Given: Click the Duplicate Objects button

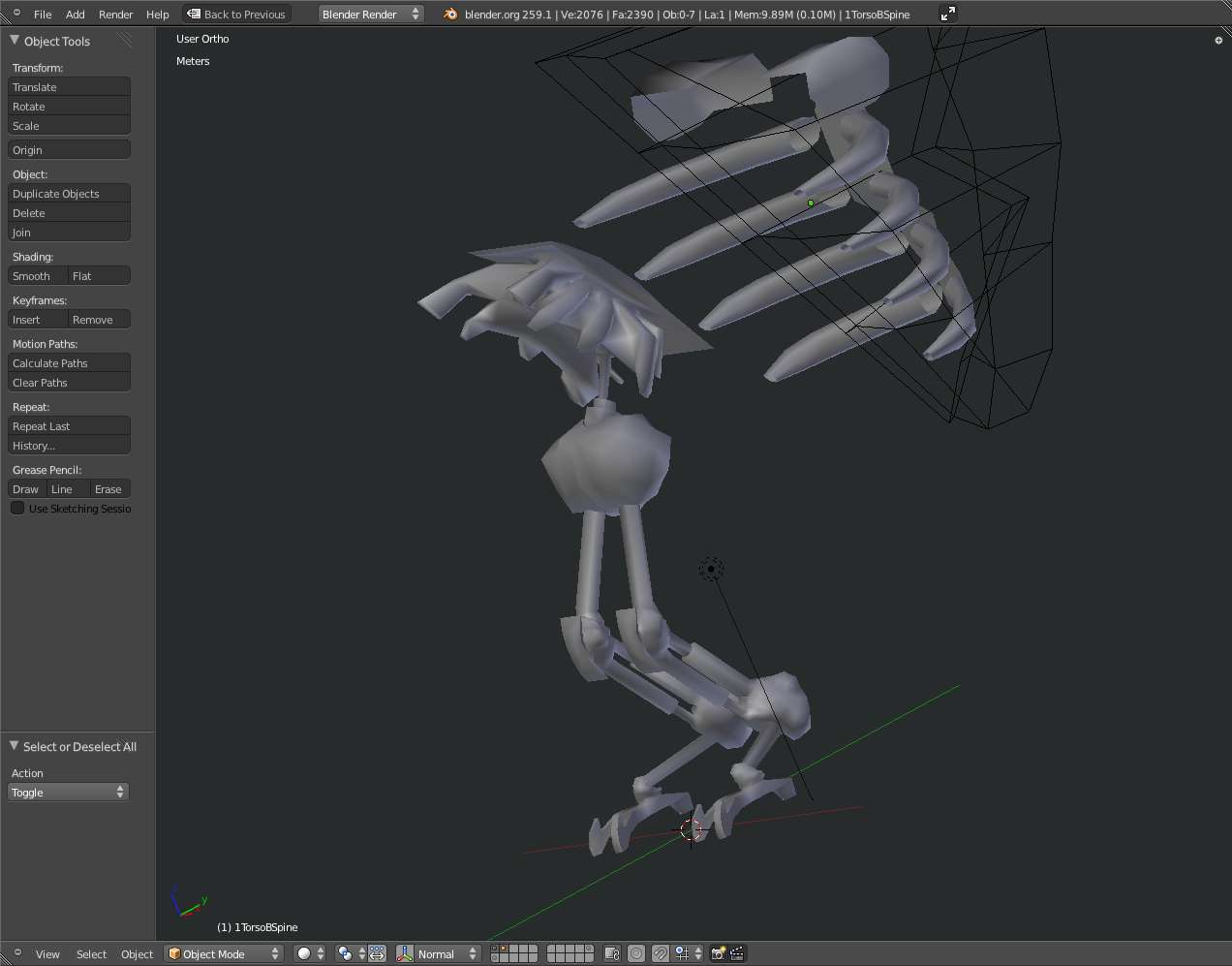Looking at the screenshot, I should [69, 194].
